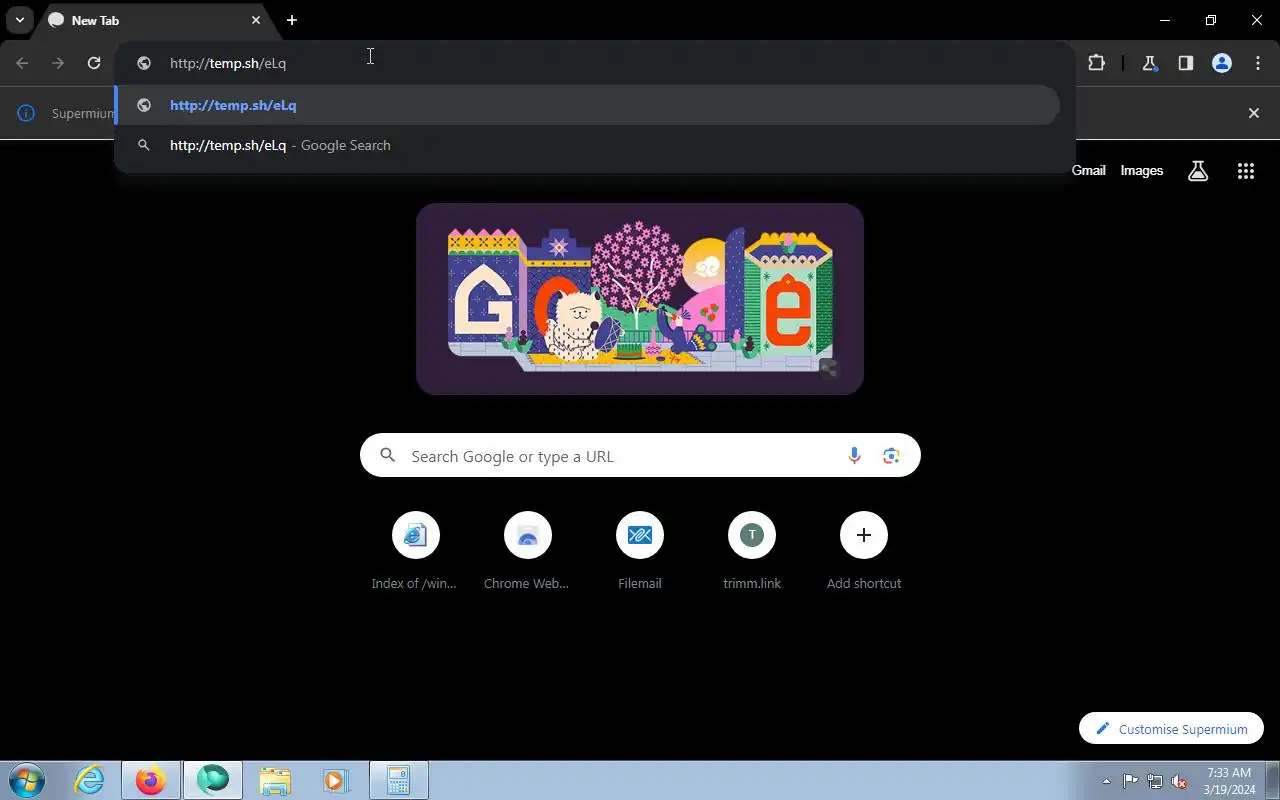Toggle the side panel button

1185,63
